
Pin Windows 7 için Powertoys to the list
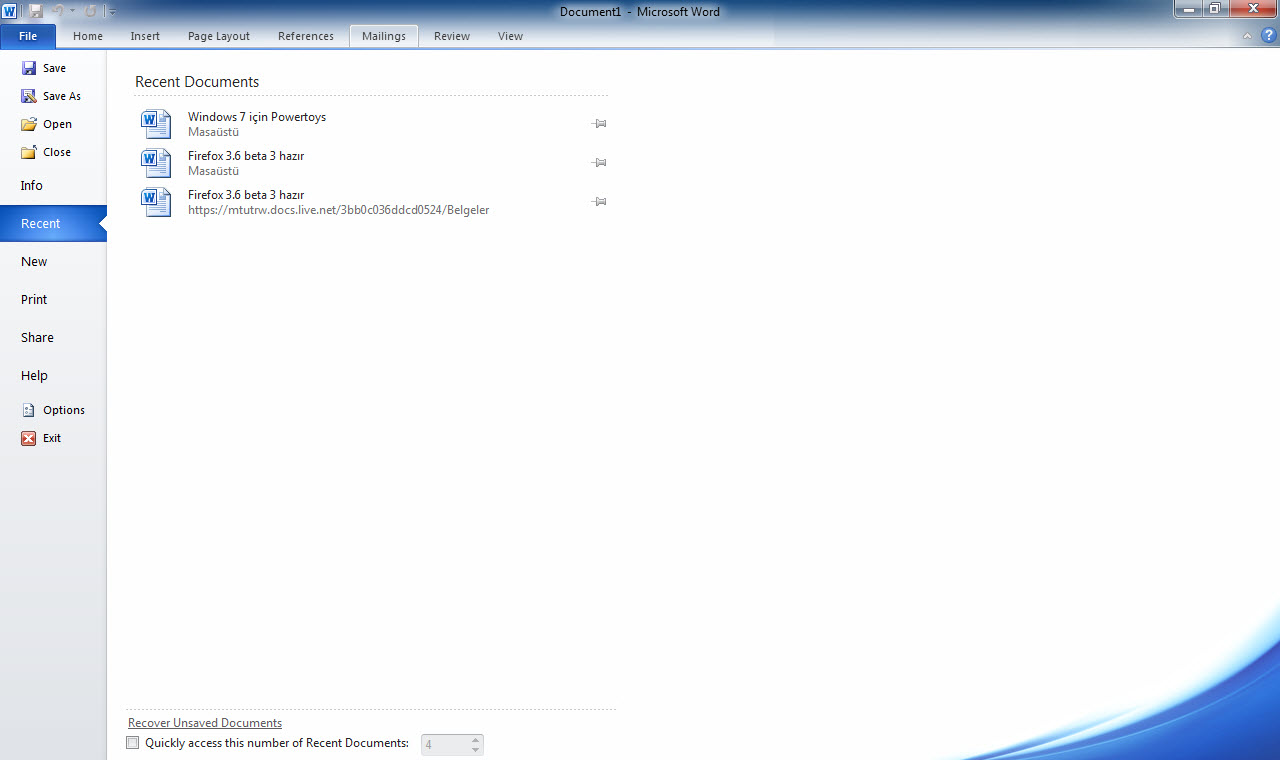click(599, 124)
